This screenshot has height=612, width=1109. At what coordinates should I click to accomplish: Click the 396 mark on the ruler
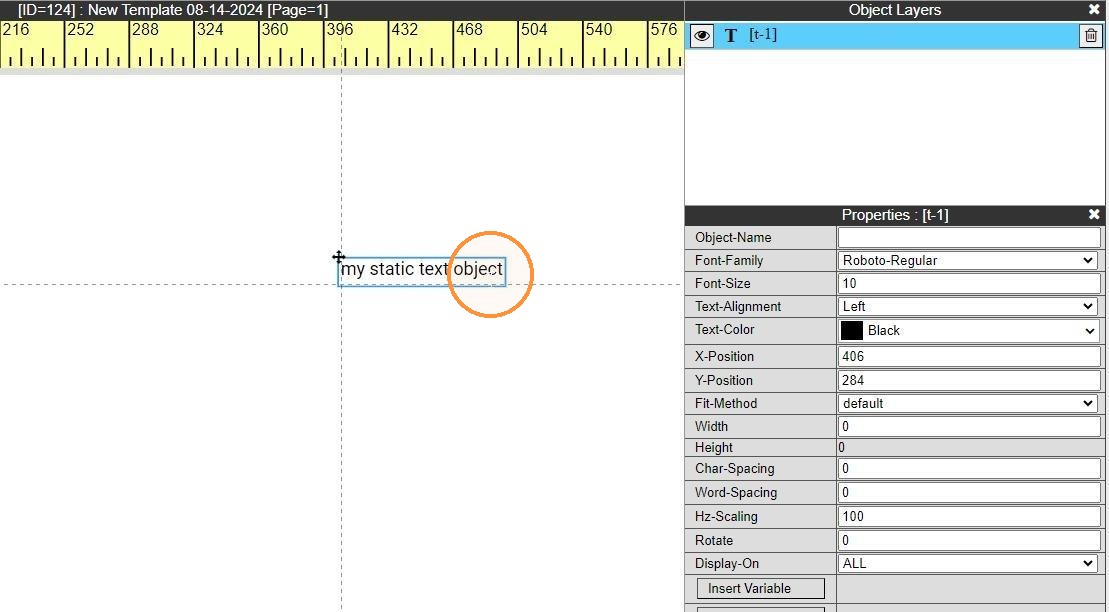(x=339, y=30)
